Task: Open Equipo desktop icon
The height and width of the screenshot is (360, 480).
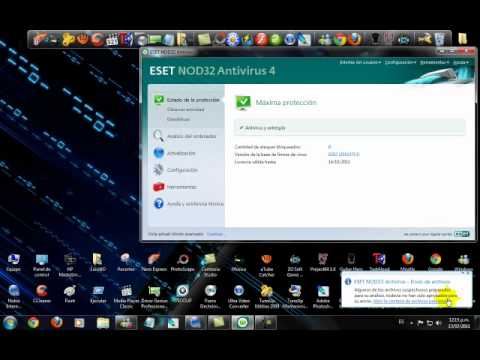Action: (13, 262)
